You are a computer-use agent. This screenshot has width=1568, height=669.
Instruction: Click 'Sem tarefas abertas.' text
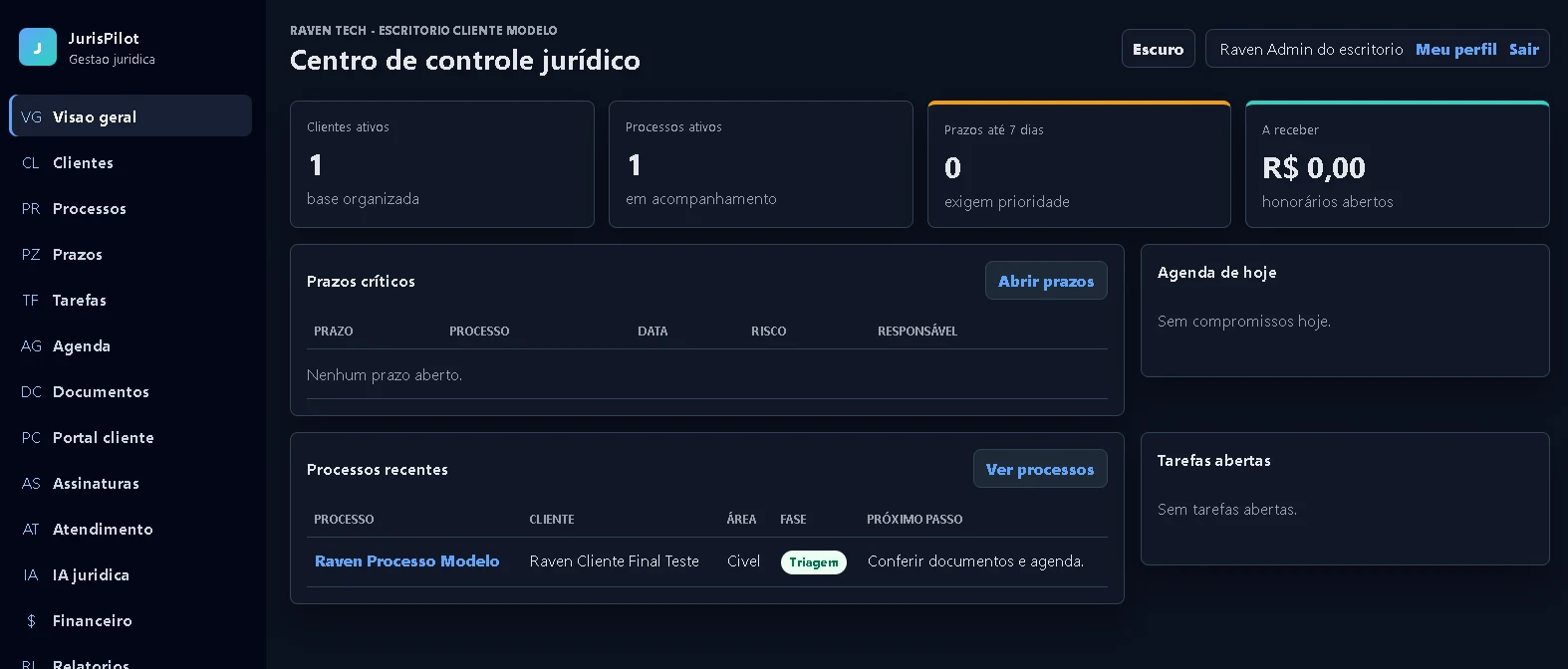(x=1227, y=509)
